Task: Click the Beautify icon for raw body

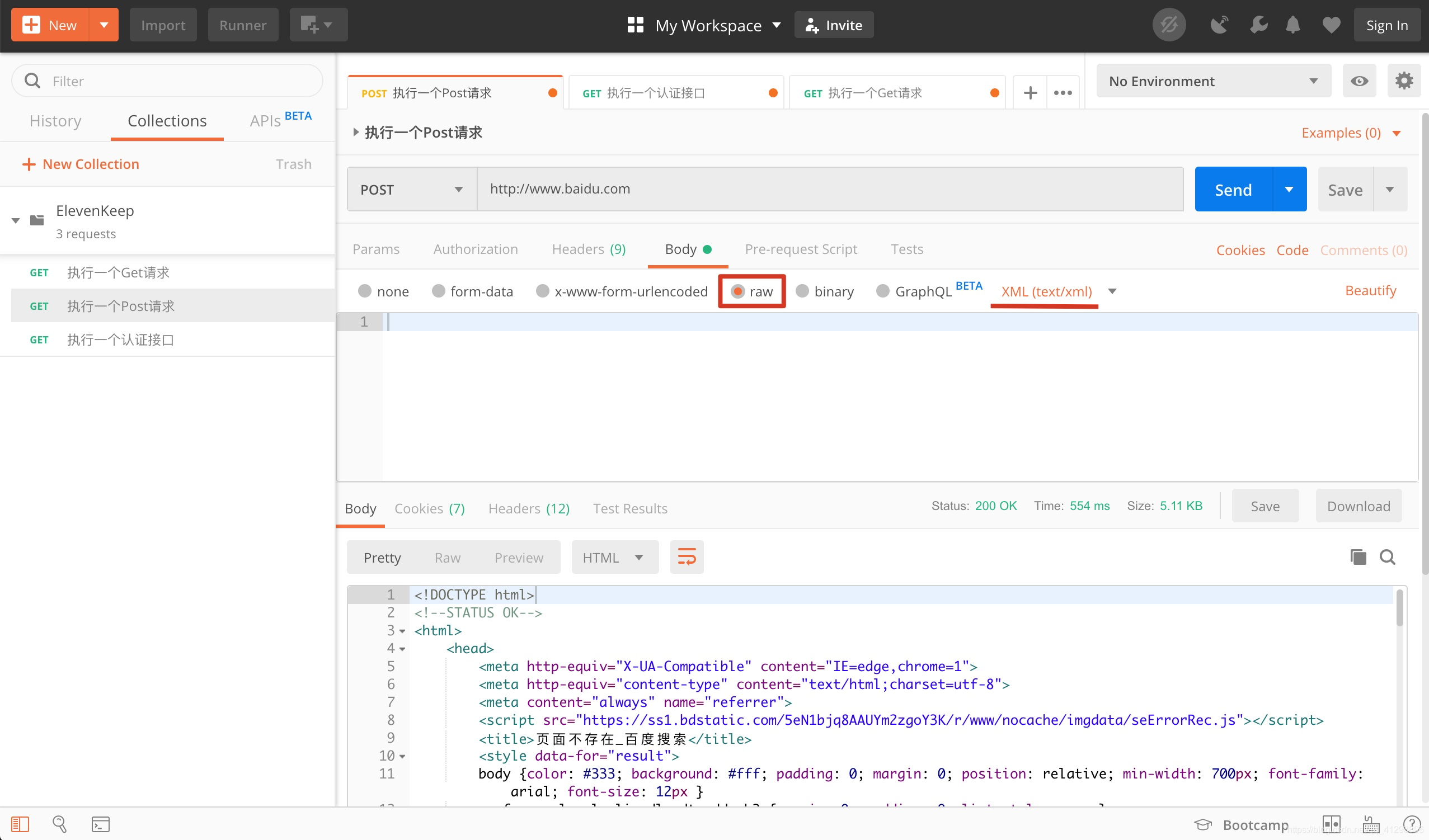Action: [x=1371, y=291]
